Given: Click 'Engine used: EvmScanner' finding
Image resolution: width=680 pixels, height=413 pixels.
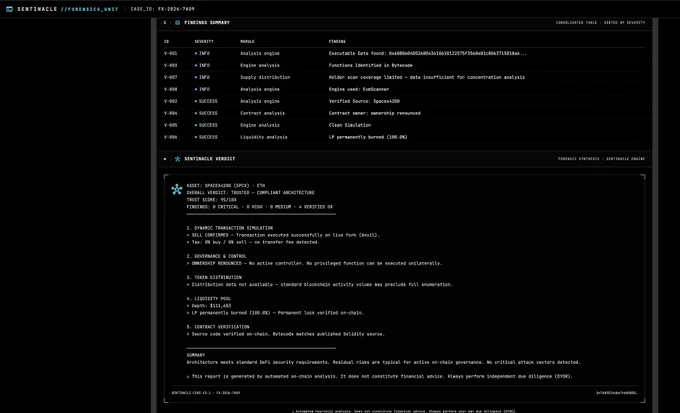Looking at the screenshot, I should (x=359, y=89).
